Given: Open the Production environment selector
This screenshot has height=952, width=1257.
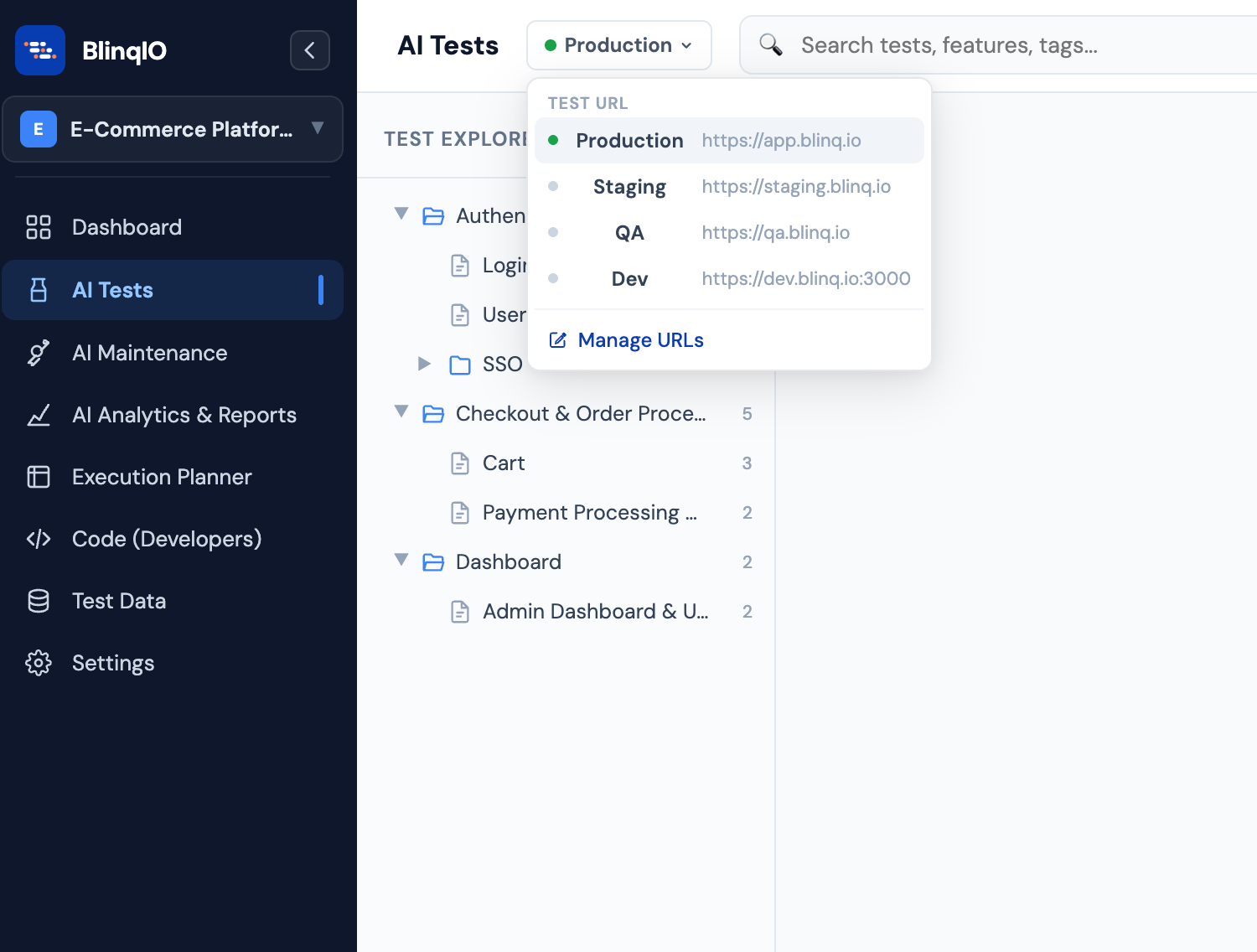Looking at the screenshot, I should click(618, 45).
